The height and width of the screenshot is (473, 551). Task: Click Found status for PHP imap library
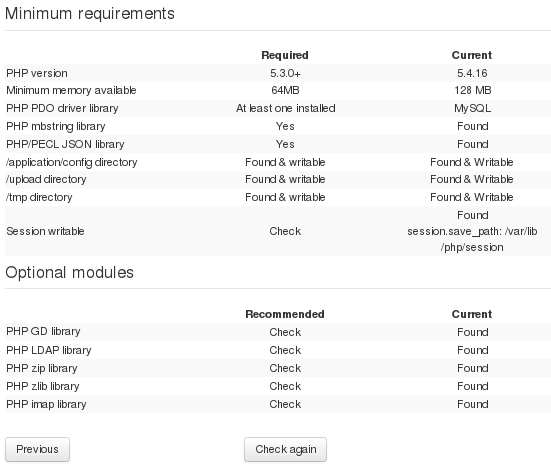(473, 404)
